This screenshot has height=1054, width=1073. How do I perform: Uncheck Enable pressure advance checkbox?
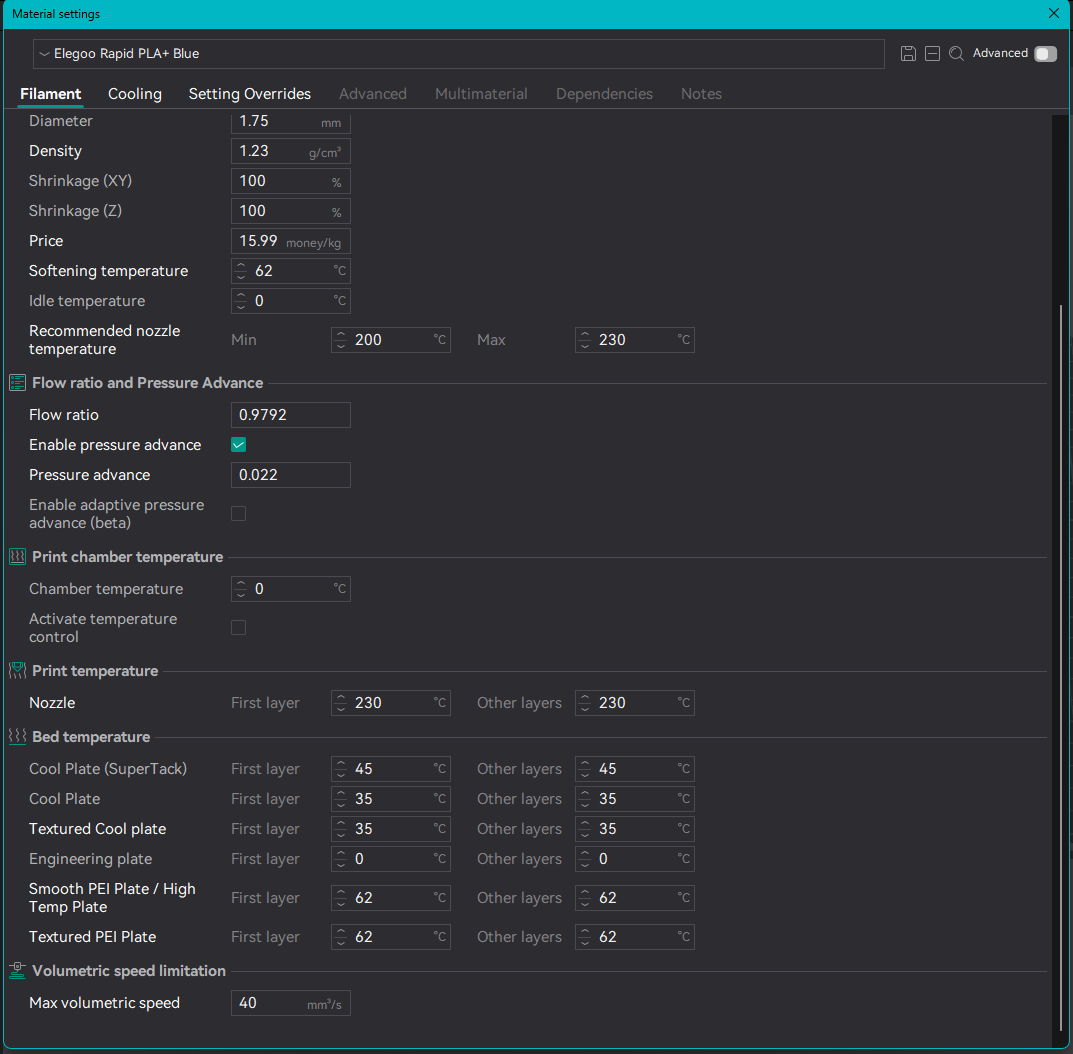238,445
